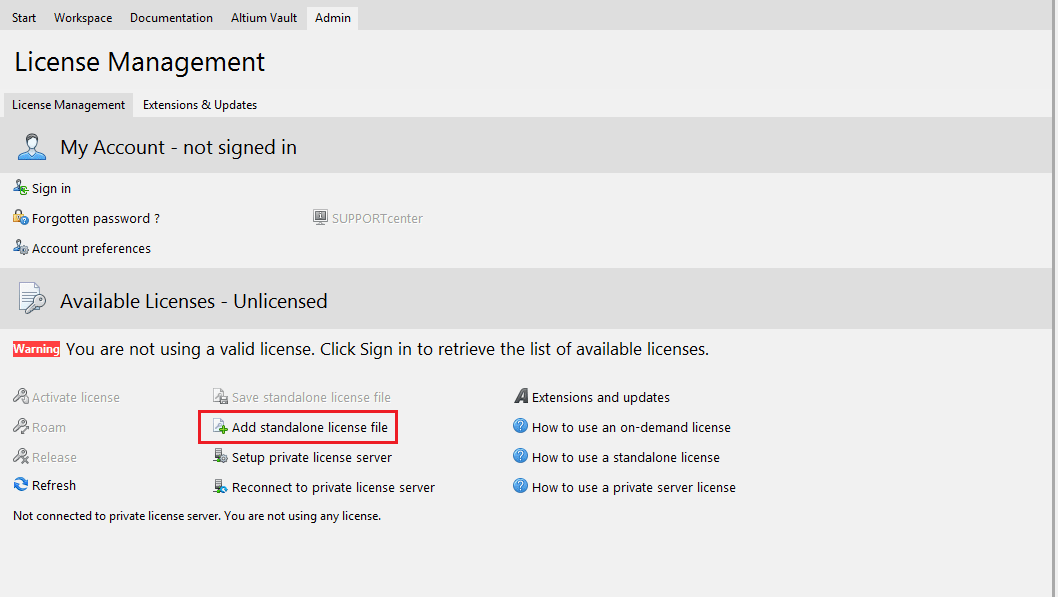Switch to the Workspace tab
1058x597 pixels.
point(83,18)
